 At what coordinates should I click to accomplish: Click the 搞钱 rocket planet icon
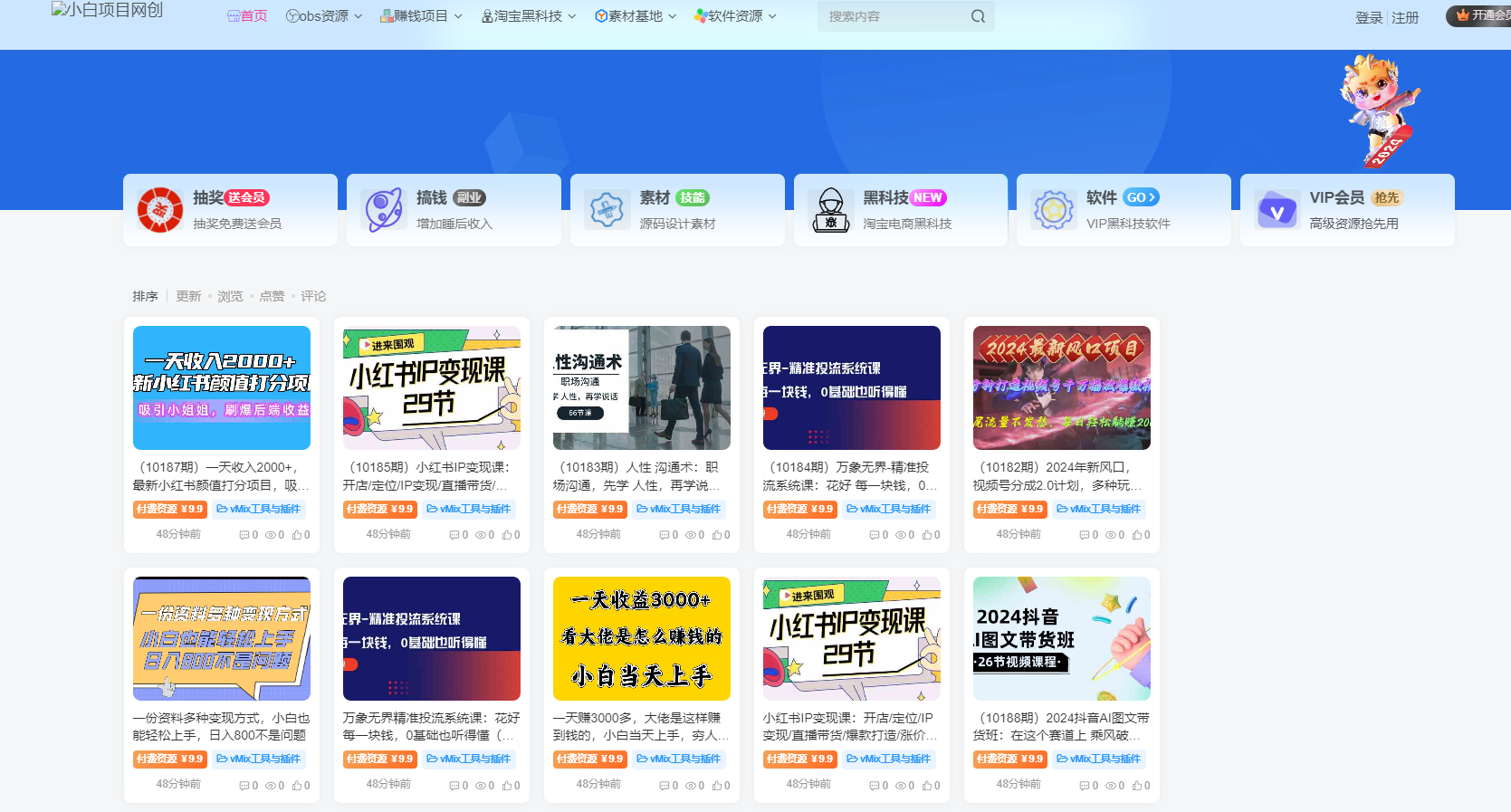pyautogui.click(x=384, y=210)
